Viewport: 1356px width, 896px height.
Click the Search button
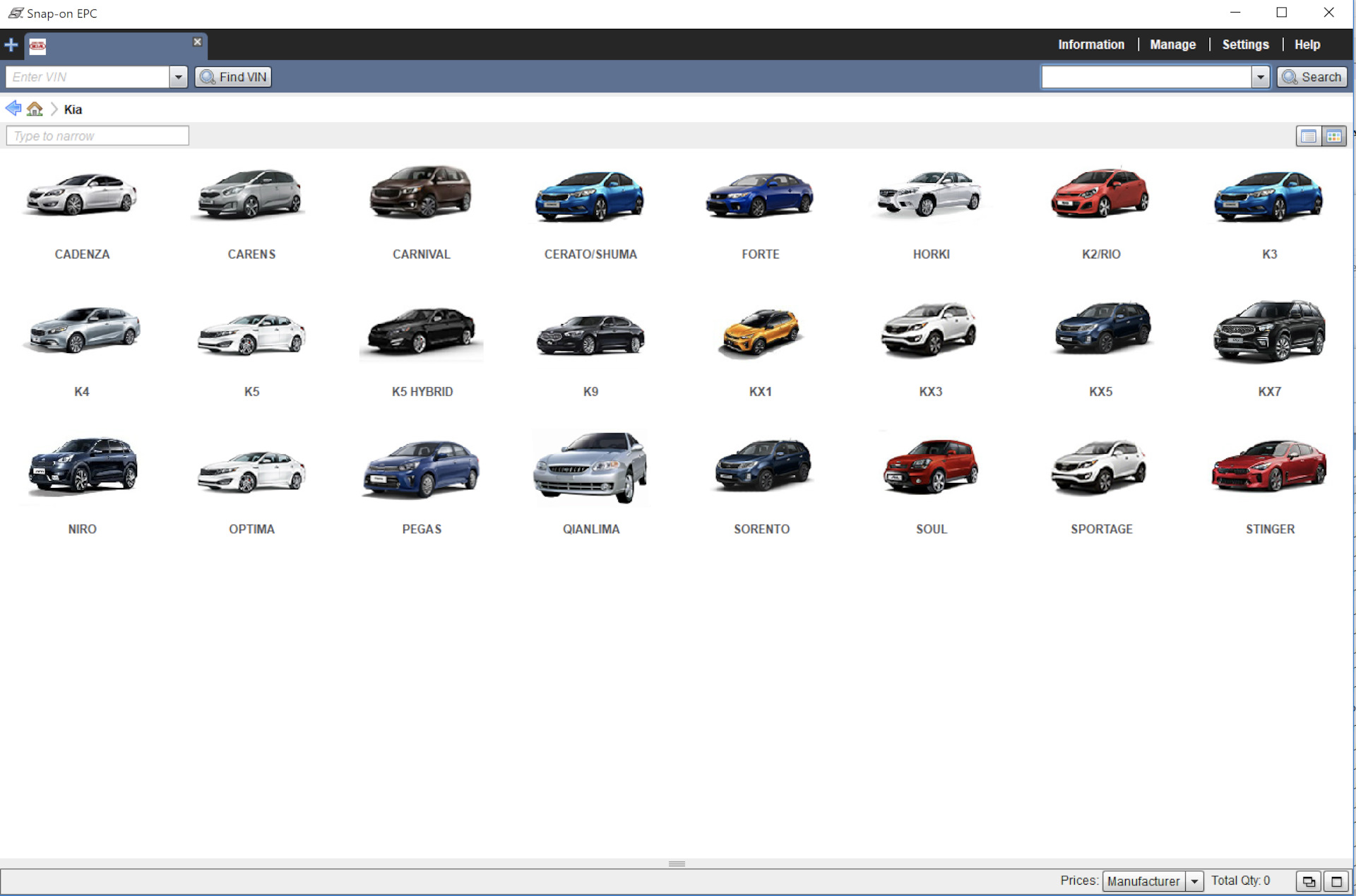1312,77
